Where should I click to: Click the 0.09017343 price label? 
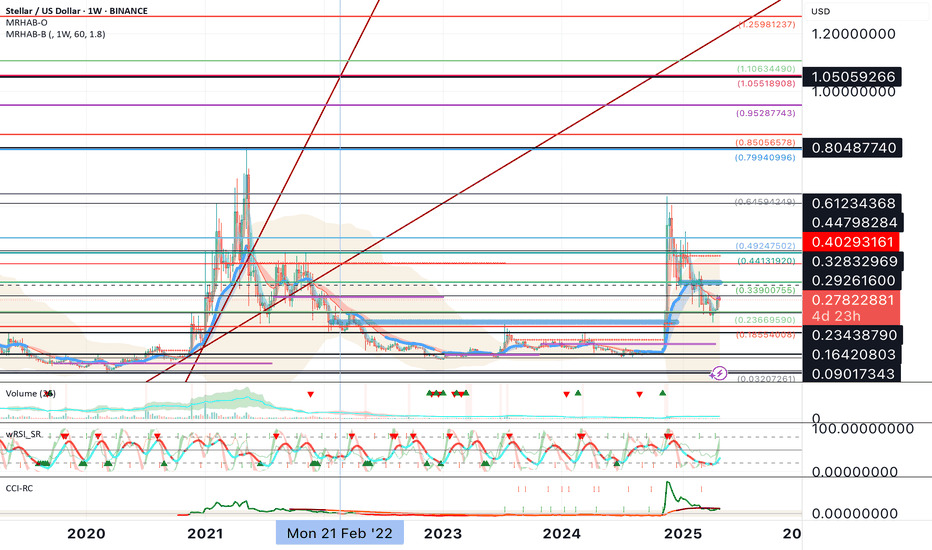coord(852,374)
